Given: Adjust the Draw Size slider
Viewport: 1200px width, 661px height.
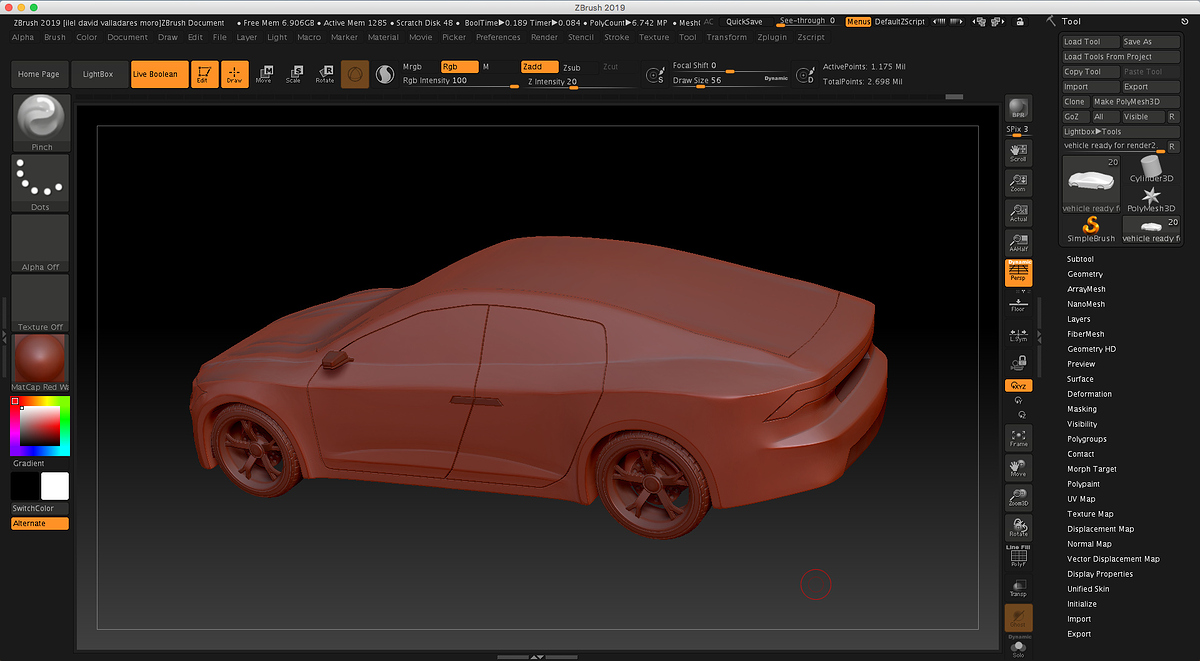Looking at the screenshot, I should click(731, 80).
